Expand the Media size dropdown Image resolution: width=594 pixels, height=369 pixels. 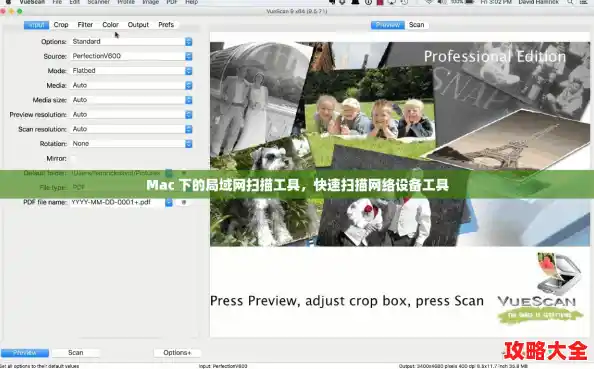click(131, 100)
